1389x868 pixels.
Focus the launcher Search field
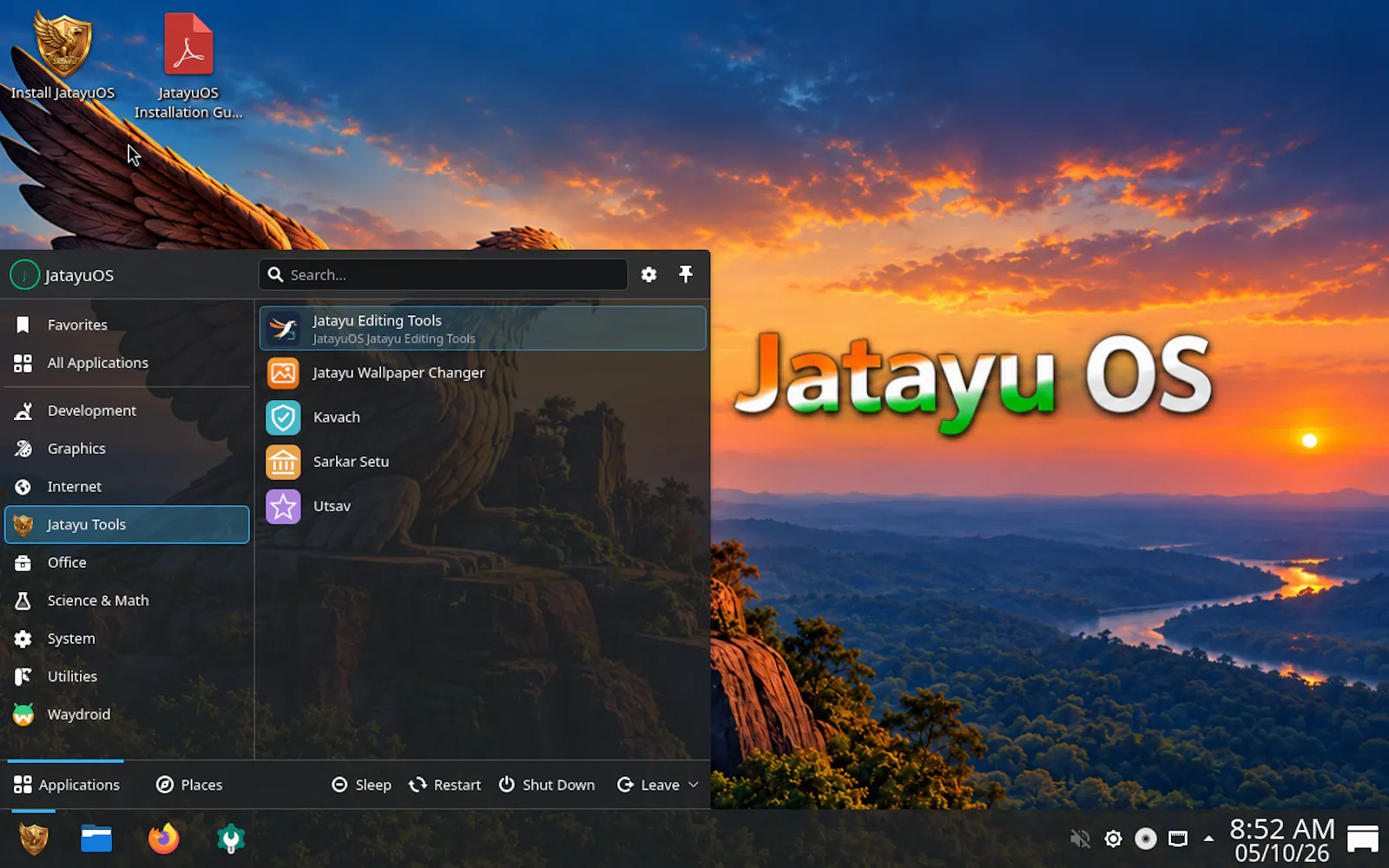click(443, 274)
